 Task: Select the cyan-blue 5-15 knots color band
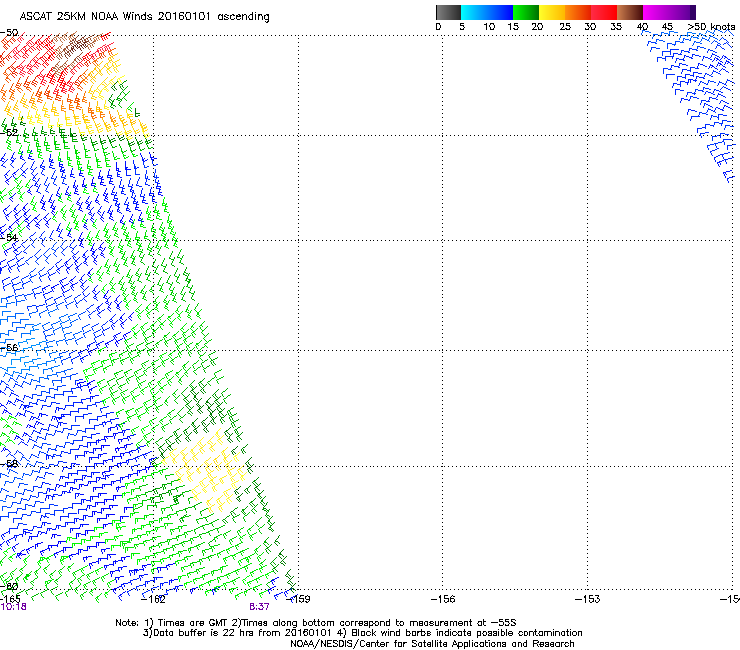click(x=487, y=12)
